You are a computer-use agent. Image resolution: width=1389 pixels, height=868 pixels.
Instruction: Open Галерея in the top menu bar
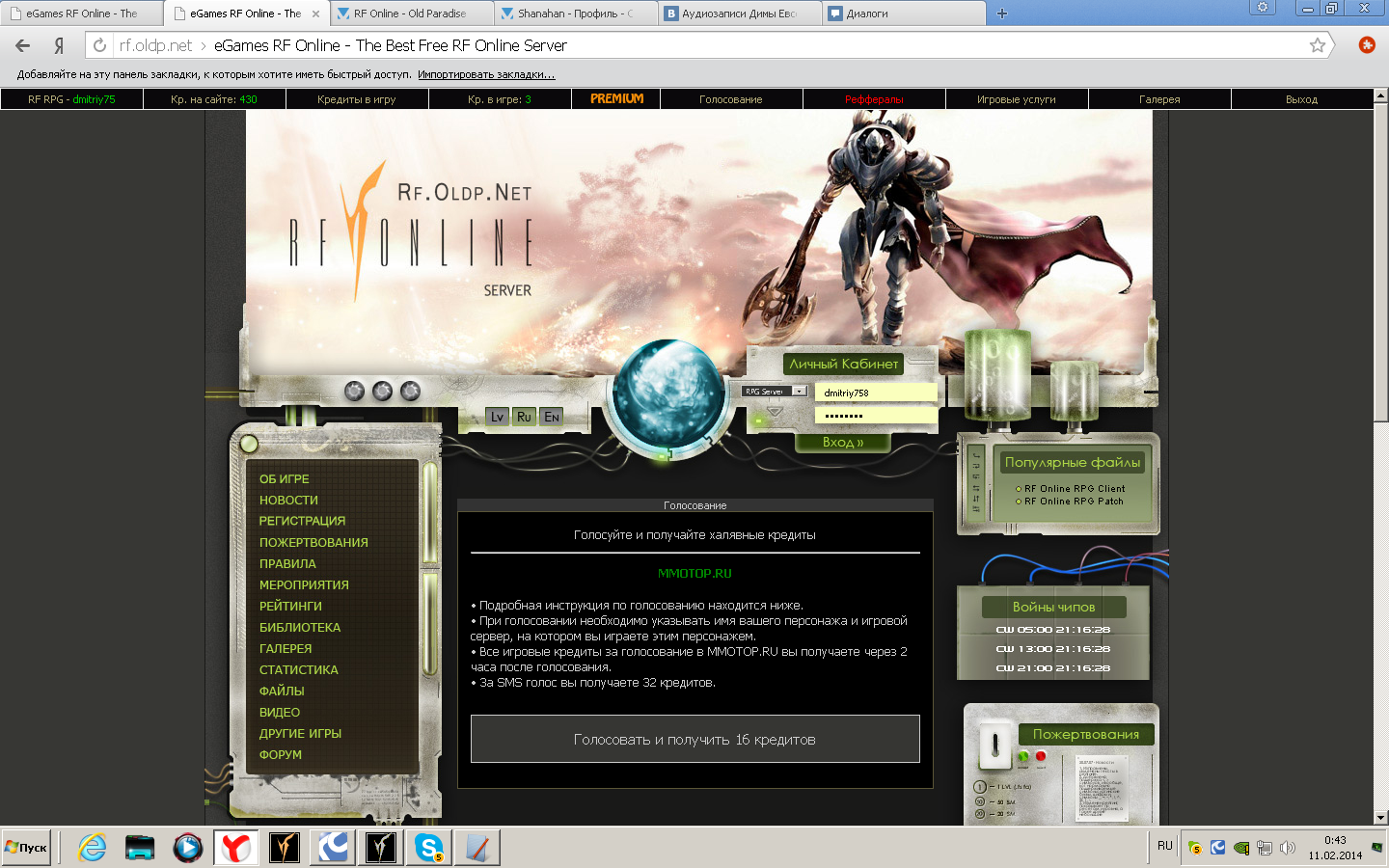click(x=1159, y=99)
